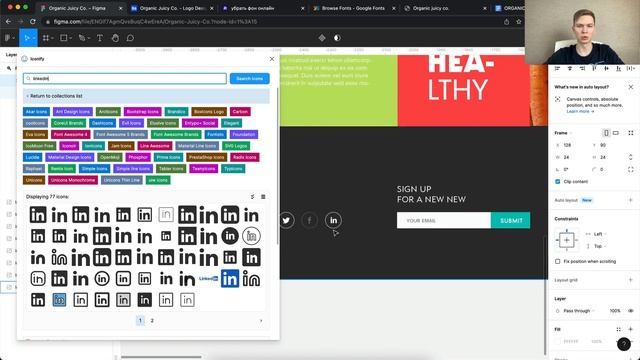Filter by Material Design Icons collection
640x360 pixels.
pos(70,157)
